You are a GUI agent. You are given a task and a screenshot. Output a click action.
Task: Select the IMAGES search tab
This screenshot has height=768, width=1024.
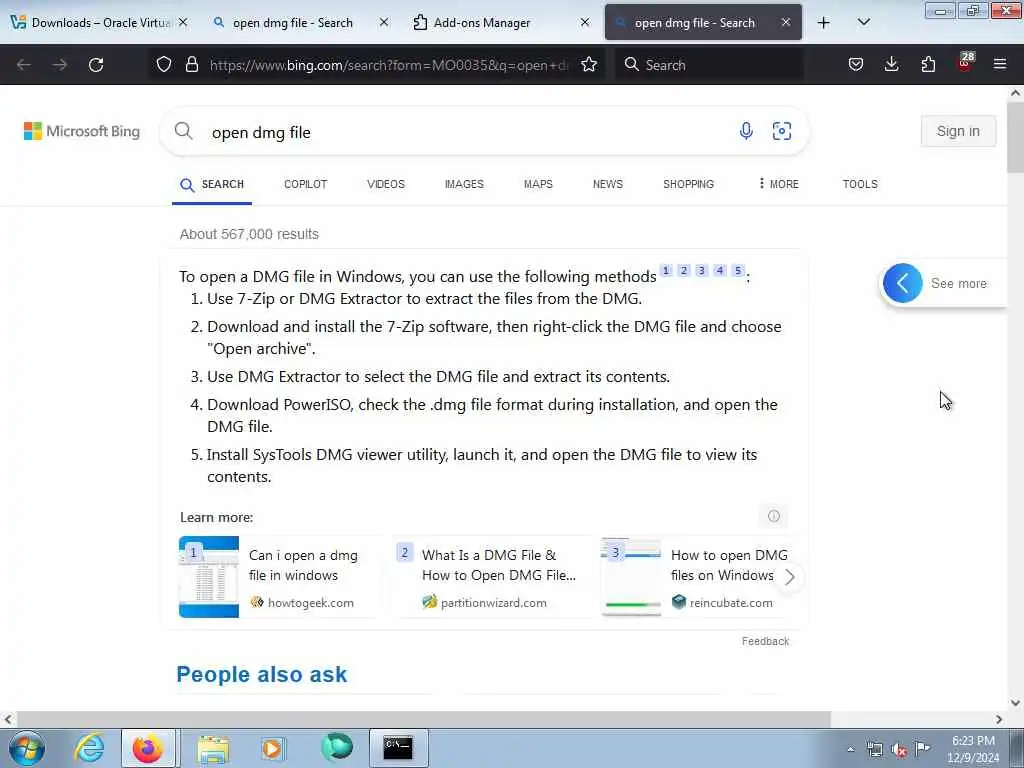pyautogui.click(x=464, y=184)
